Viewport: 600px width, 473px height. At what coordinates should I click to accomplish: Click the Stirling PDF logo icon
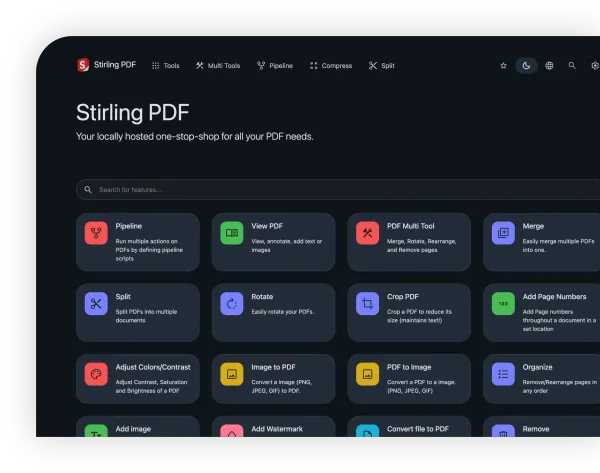tap(83, 65)
